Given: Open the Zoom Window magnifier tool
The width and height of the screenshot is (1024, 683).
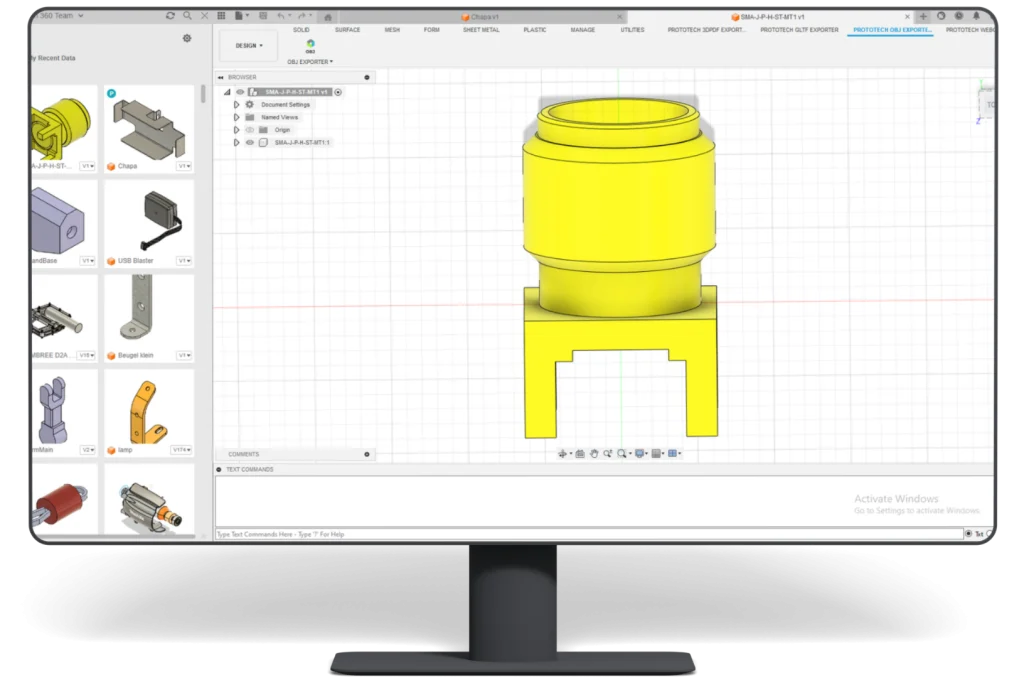Looking at the screenshot, I should point(622,453).
